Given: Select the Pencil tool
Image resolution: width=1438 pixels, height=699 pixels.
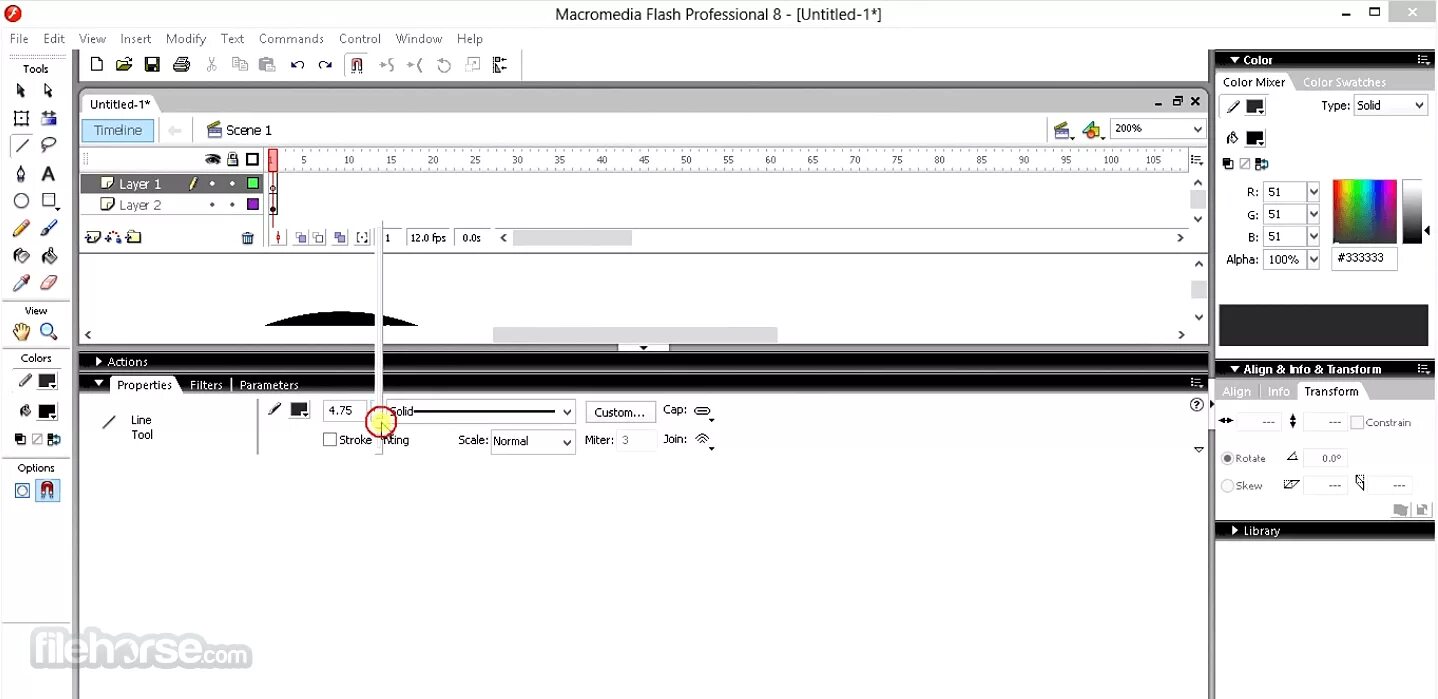Looking at the screenshot, I should tap(21, 229).
